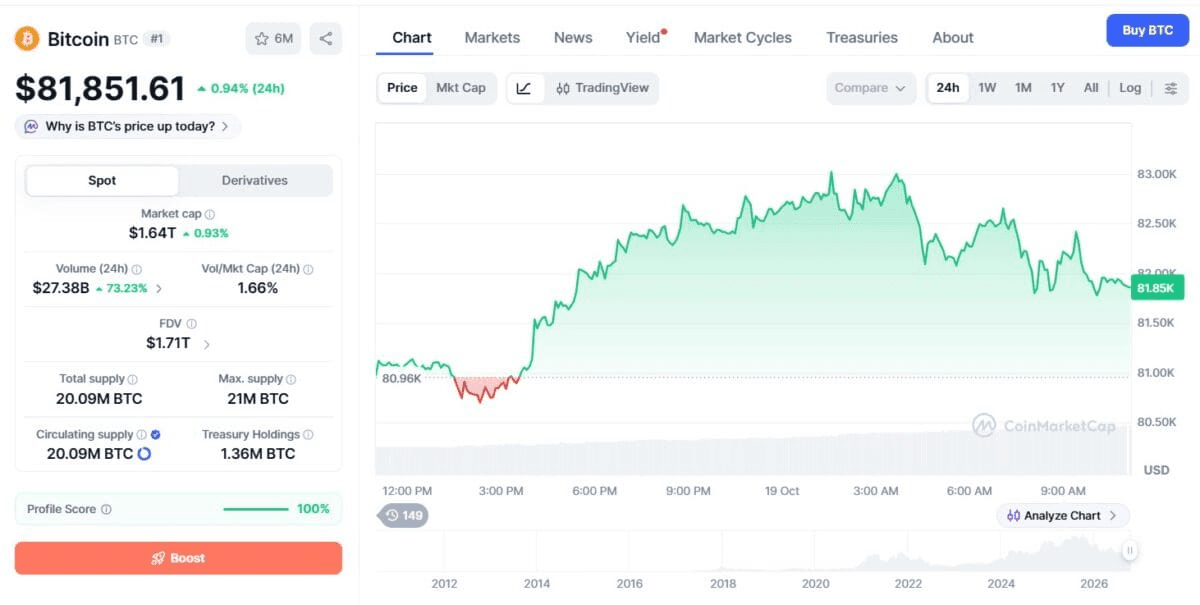The height and width of the screenshot is (605, 1200).
Task: Open the Compare dropdown
Action: tap(870, 88)
